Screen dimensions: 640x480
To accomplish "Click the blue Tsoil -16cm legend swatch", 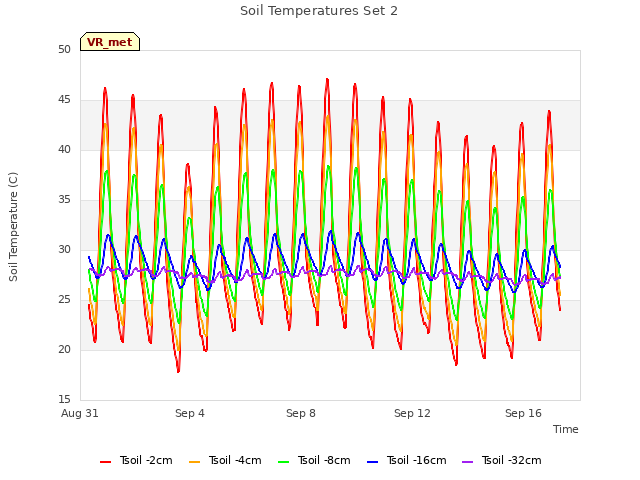I will [x=373, y=462].
